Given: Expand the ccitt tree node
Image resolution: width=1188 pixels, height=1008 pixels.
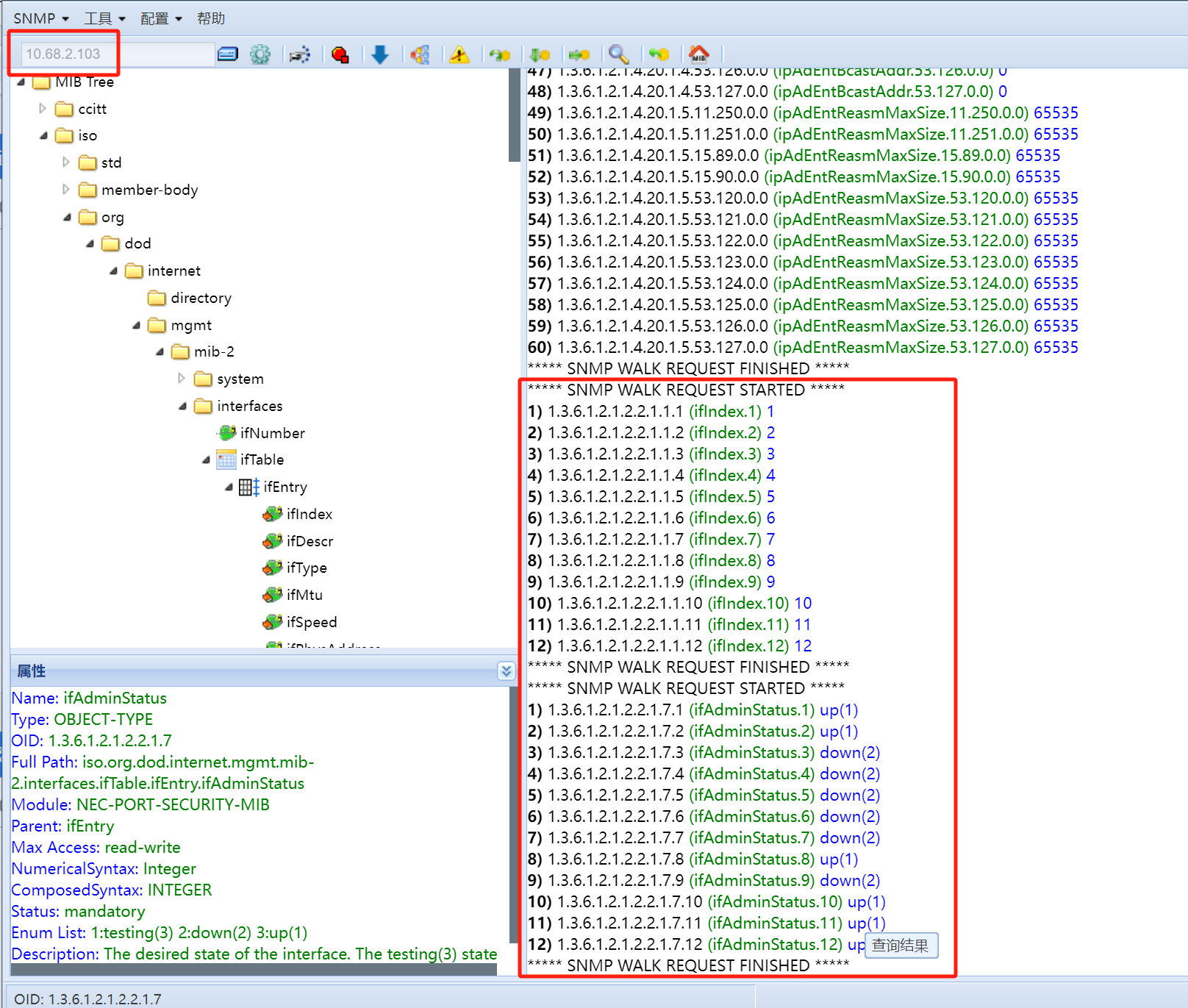Looking at the screenshot, I should point(43,109).
